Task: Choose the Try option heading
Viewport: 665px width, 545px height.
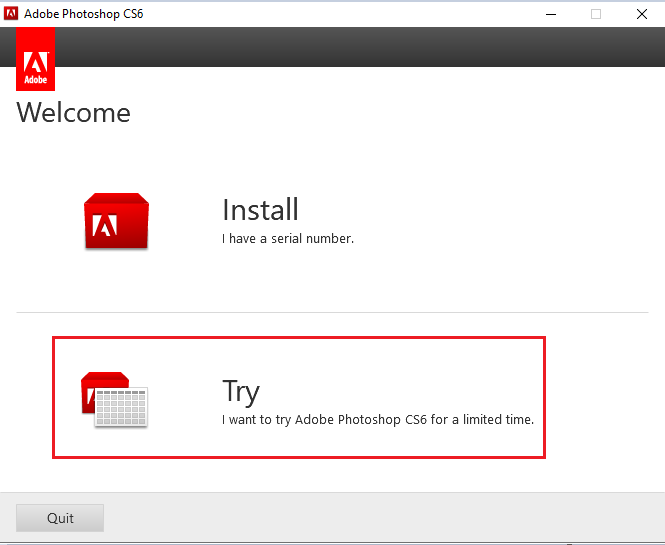Action: click(241, 391)
